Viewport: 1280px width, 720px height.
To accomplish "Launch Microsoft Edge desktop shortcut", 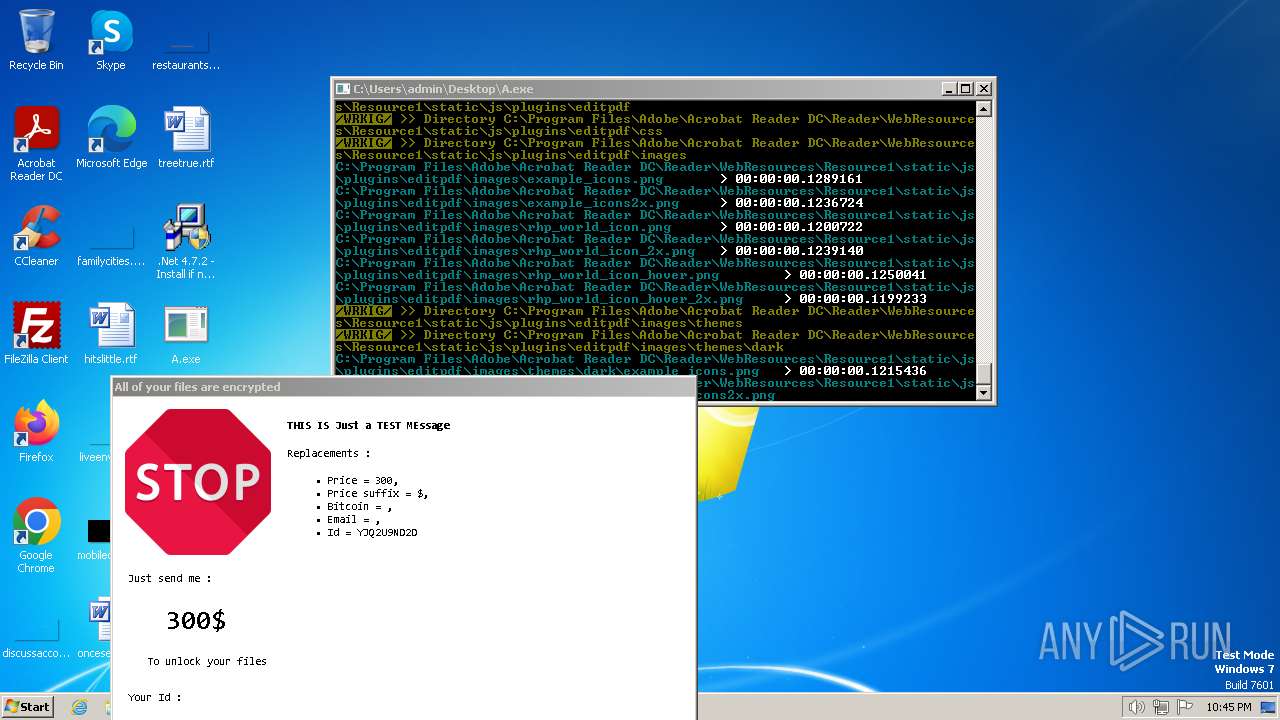I will pos(111,138).
